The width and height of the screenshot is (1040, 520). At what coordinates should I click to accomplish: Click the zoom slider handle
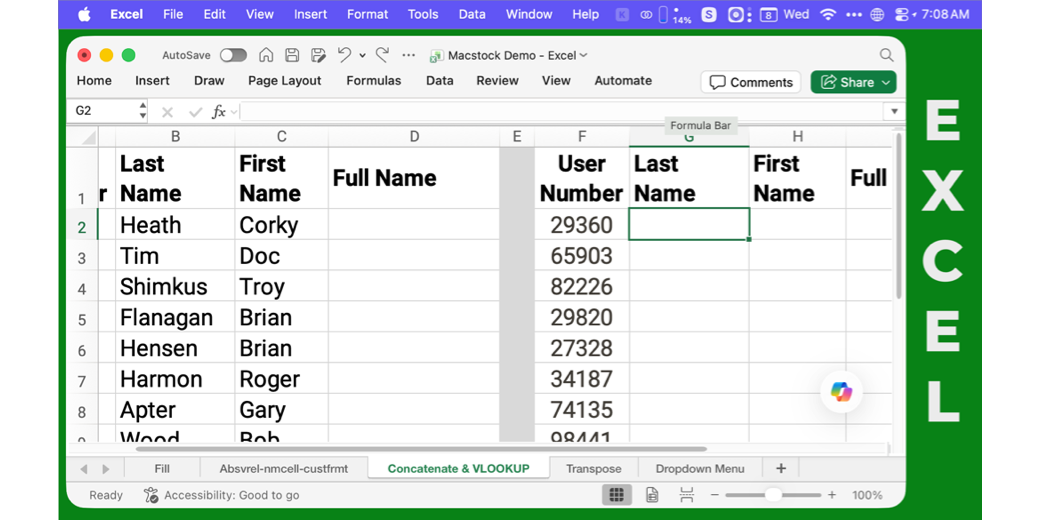click(x=773, y=495)
